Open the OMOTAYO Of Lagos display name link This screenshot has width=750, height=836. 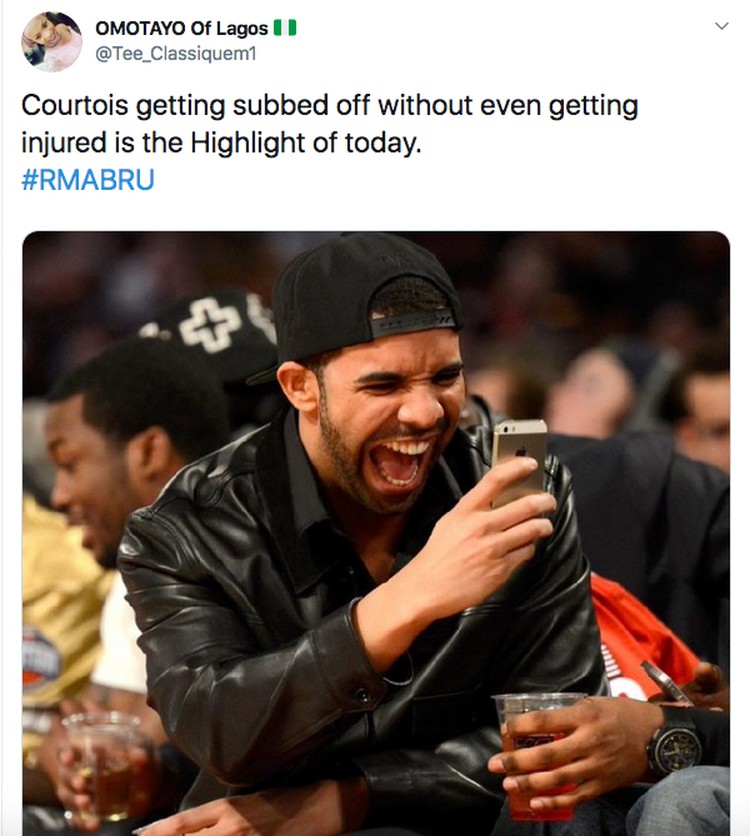181,28
